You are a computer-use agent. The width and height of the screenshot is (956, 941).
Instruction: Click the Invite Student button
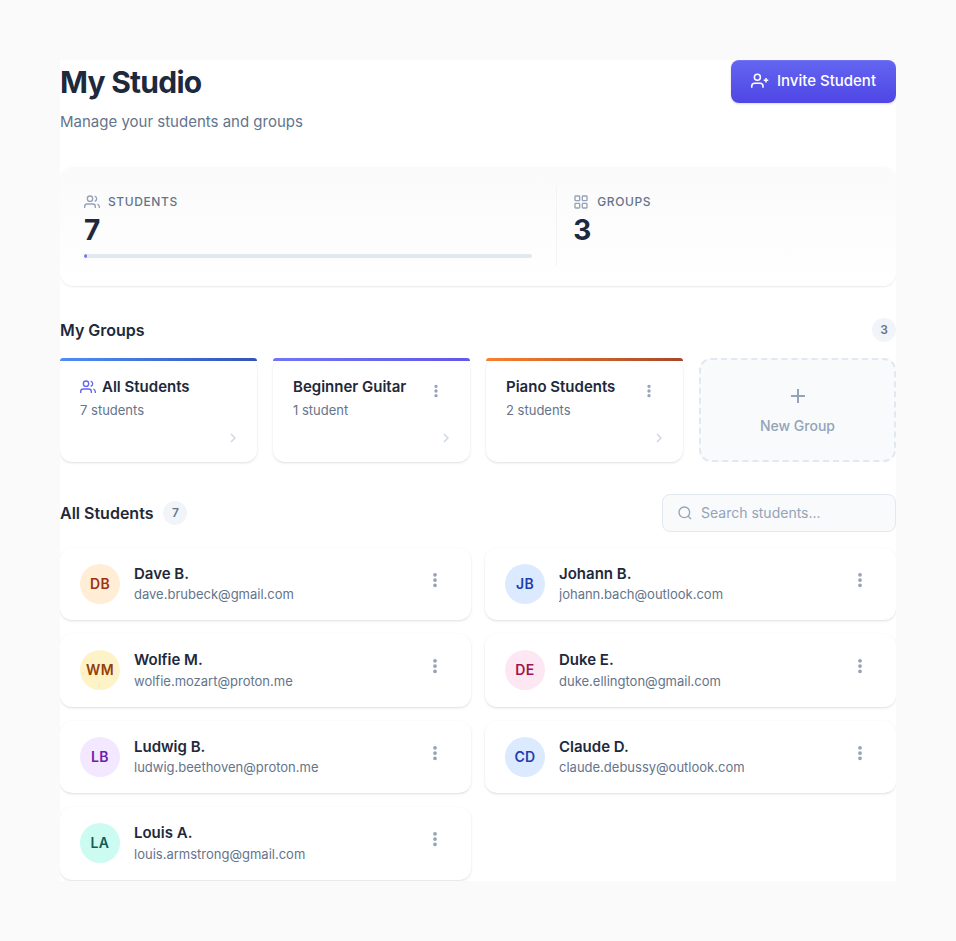(813, 81)
